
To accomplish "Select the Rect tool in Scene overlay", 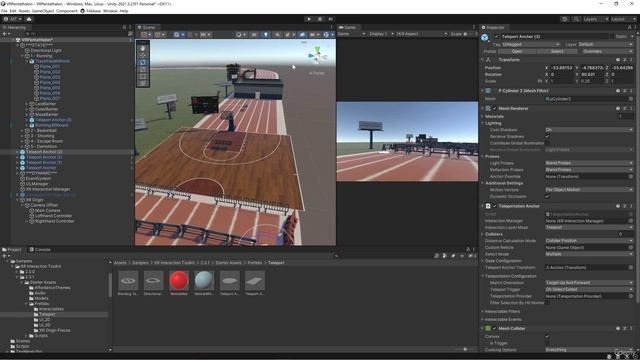I will (143, 76).
